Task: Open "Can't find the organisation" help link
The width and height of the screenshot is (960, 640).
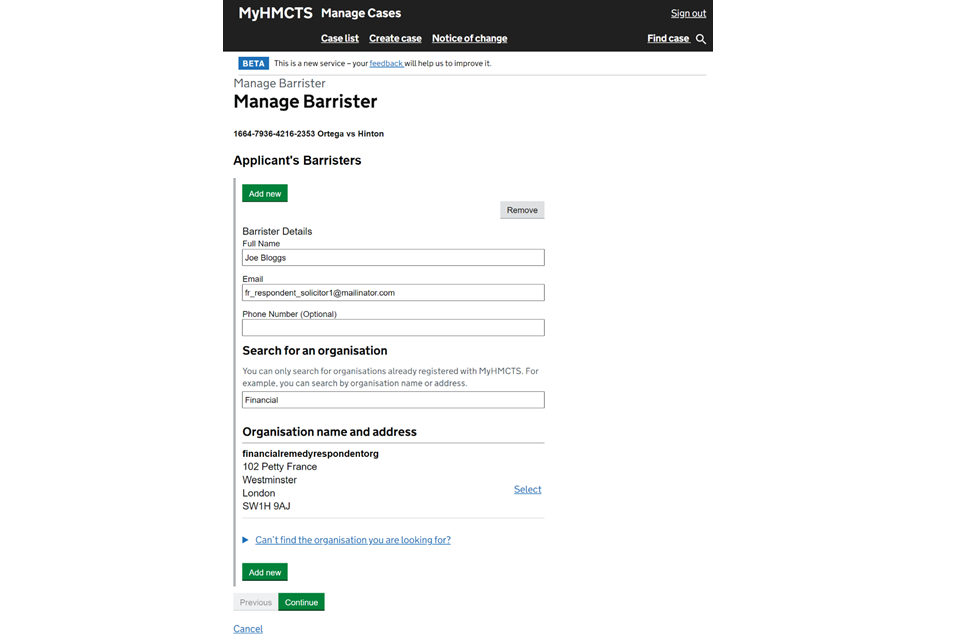Action: [x=353, y=540]
